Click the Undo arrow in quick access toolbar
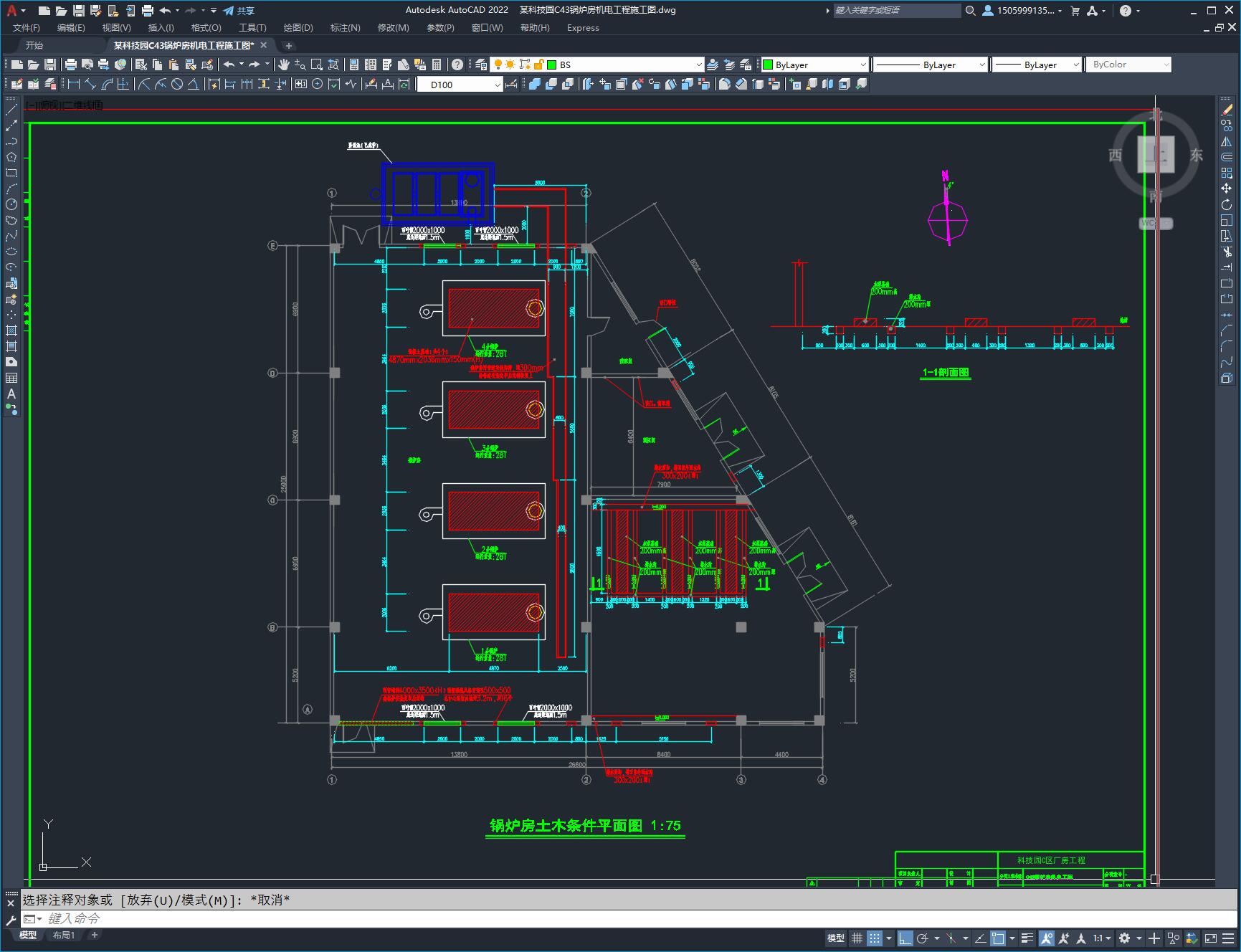This screenshot has height=952, width=1241. [165, 11]
